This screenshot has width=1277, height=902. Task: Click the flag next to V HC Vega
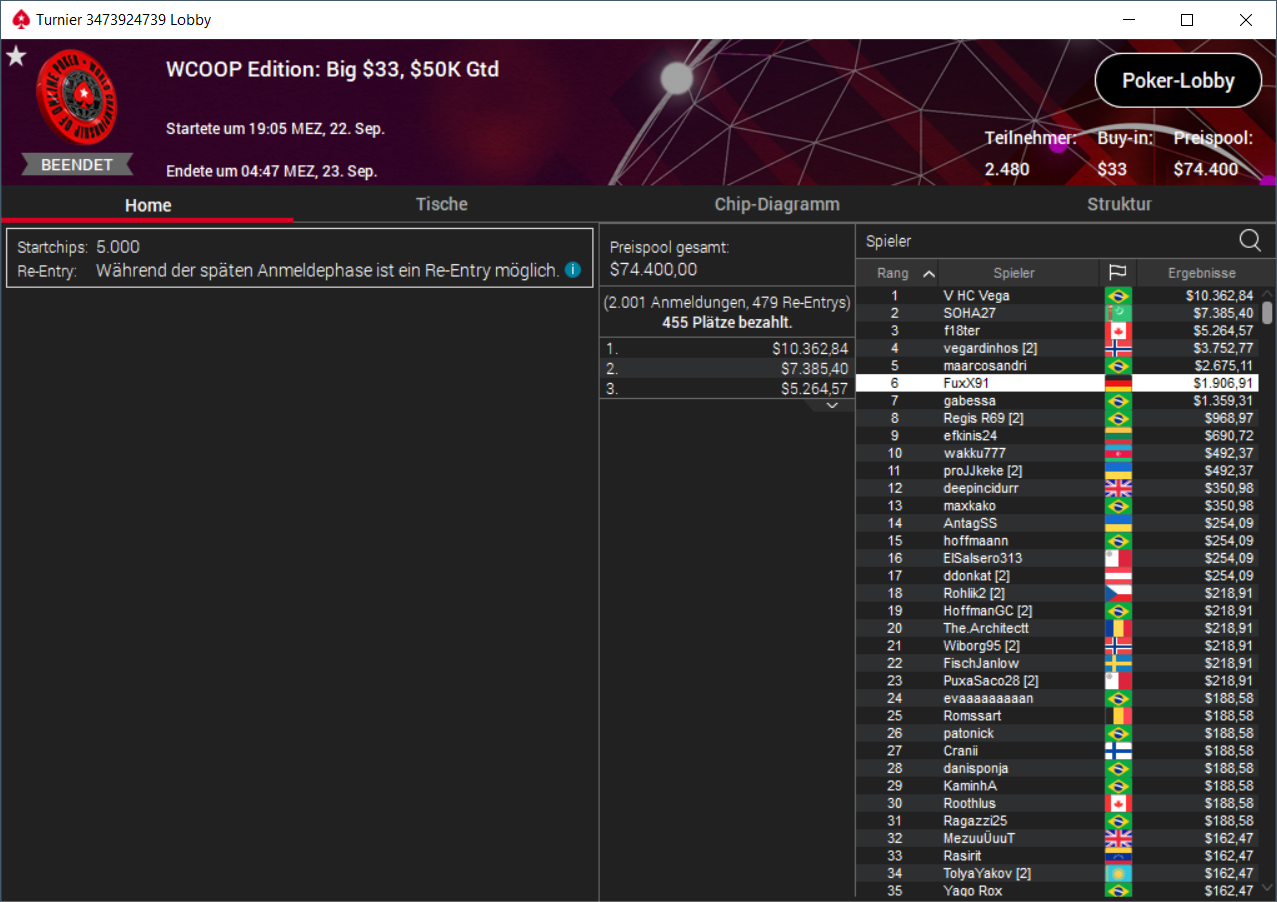click(x=1117, y=296)
